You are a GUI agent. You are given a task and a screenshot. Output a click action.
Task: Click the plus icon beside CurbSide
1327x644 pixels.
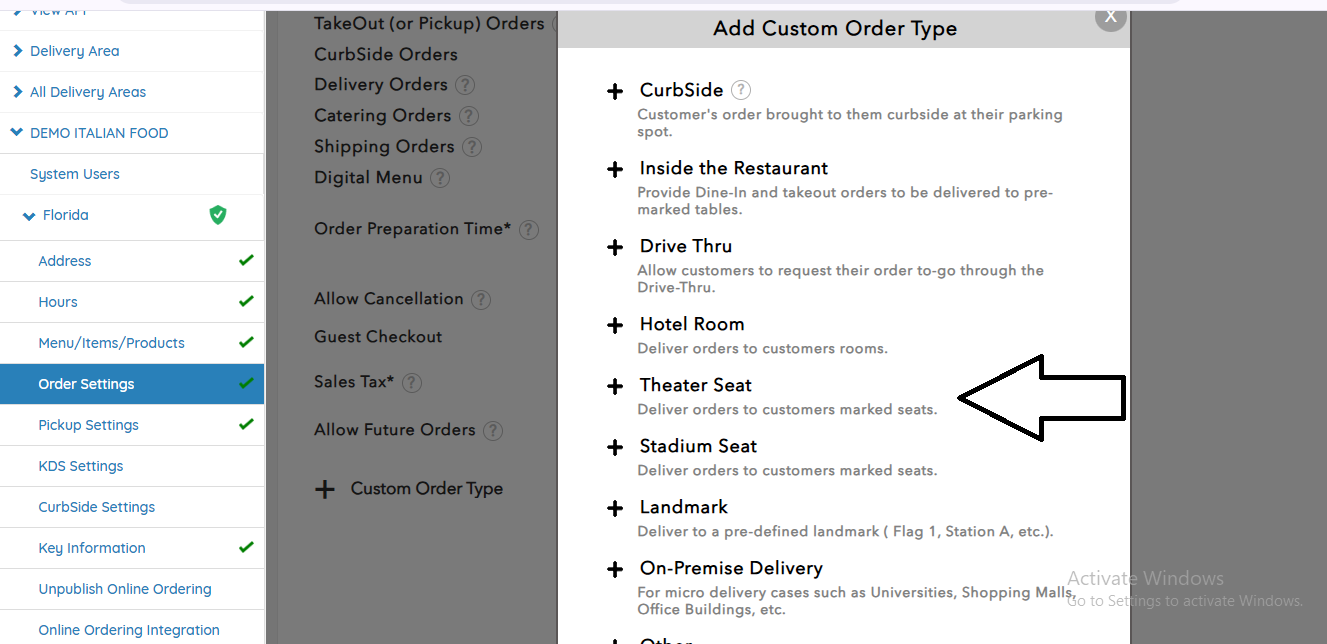615,92
